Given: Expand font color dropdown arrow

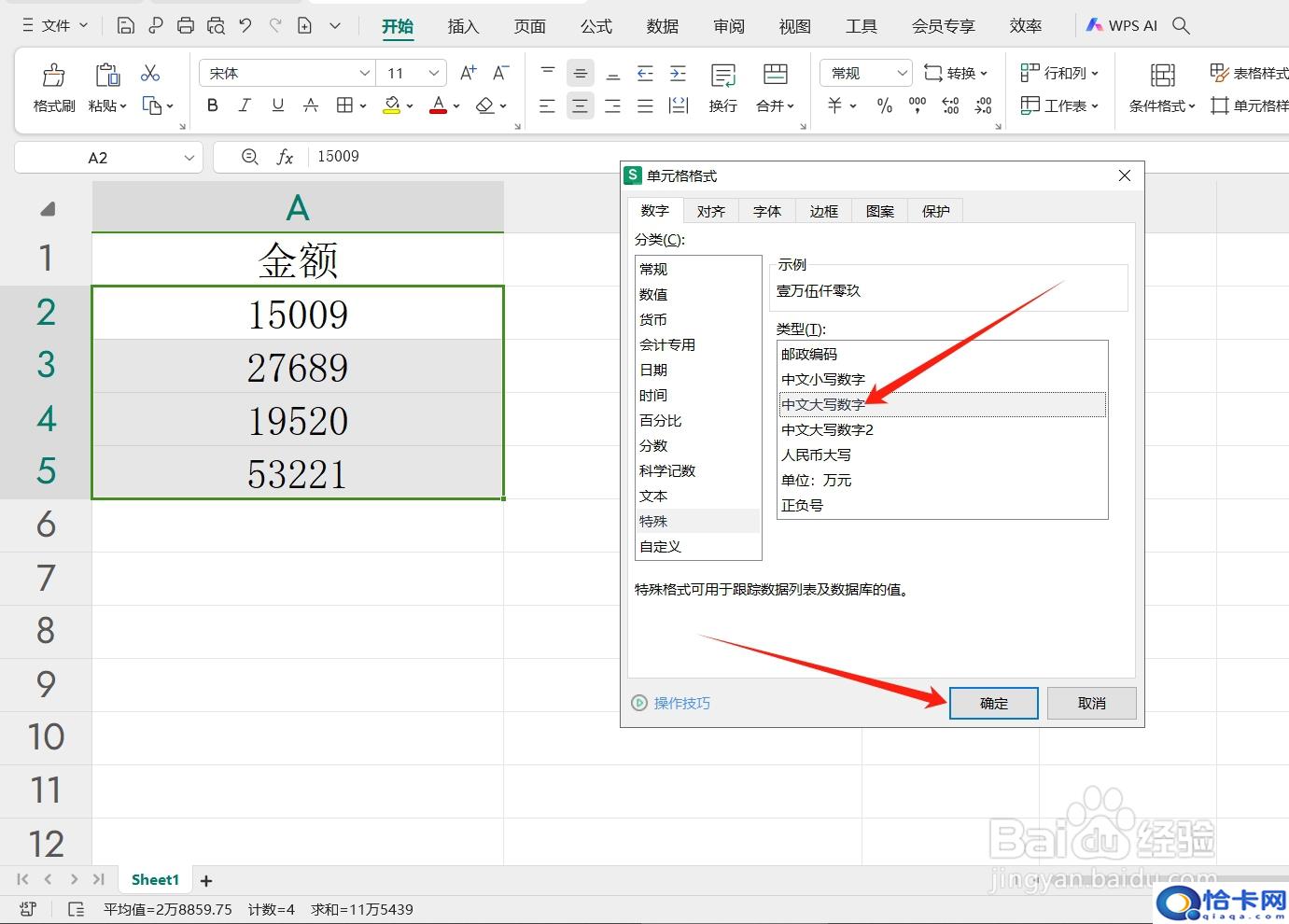Looking at the screenshot, I should click(456, 106).
